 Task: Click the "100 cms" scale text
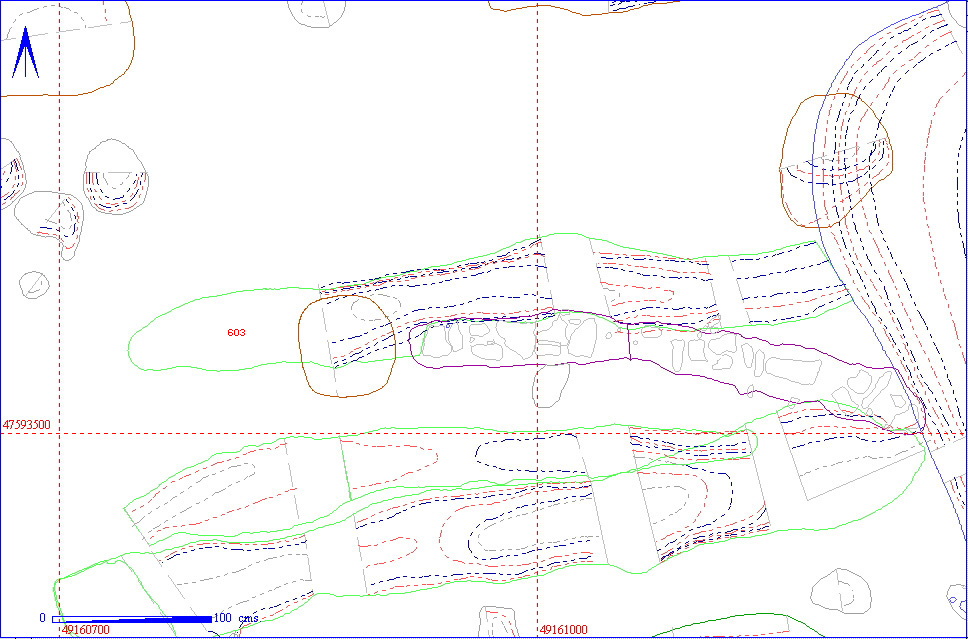(x=236, y=618)
